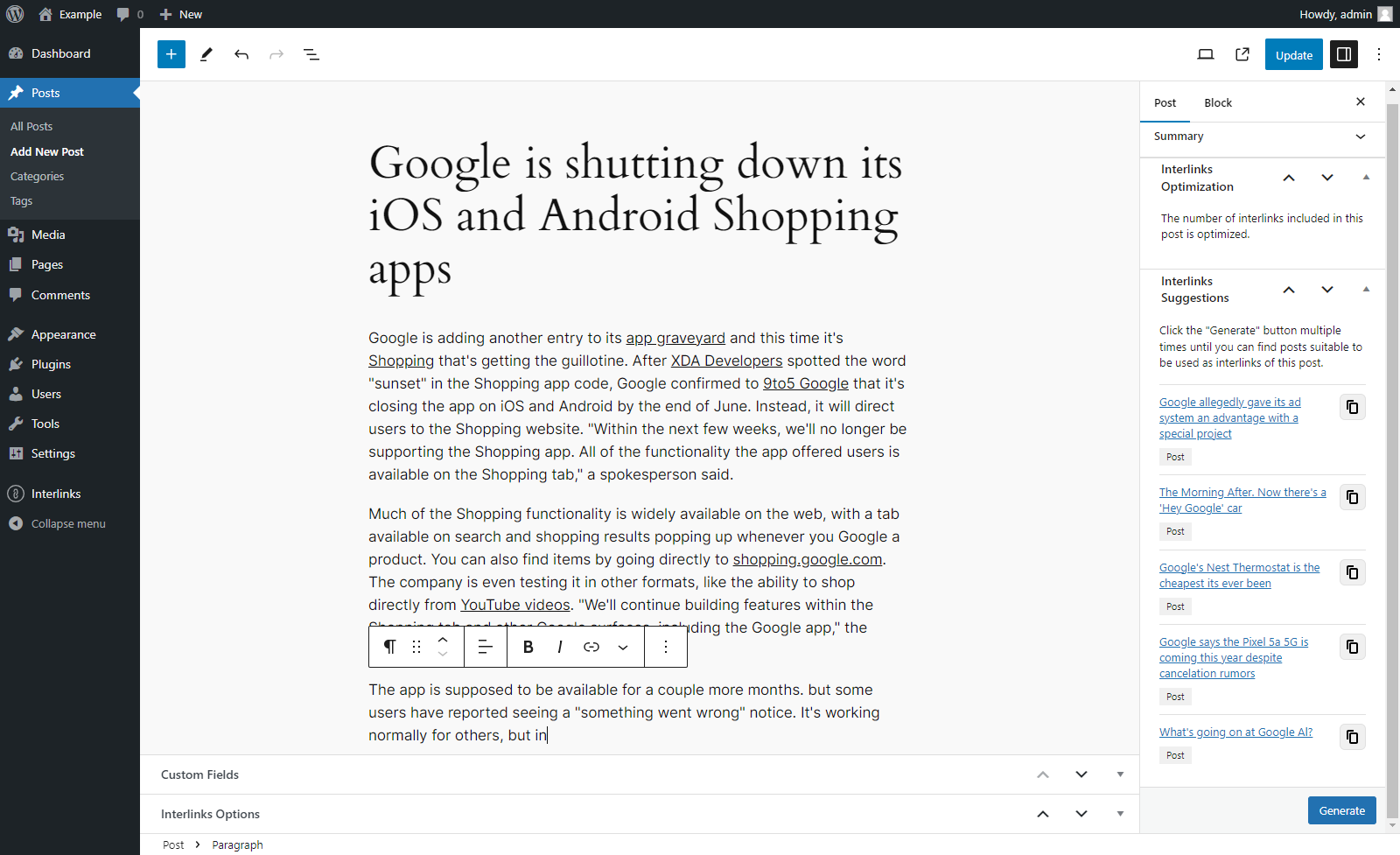Copy the 'What's going on at Google AI?' link
Screen dimensions: 1400x855
pyautogui.click(x=1352, y=737)
